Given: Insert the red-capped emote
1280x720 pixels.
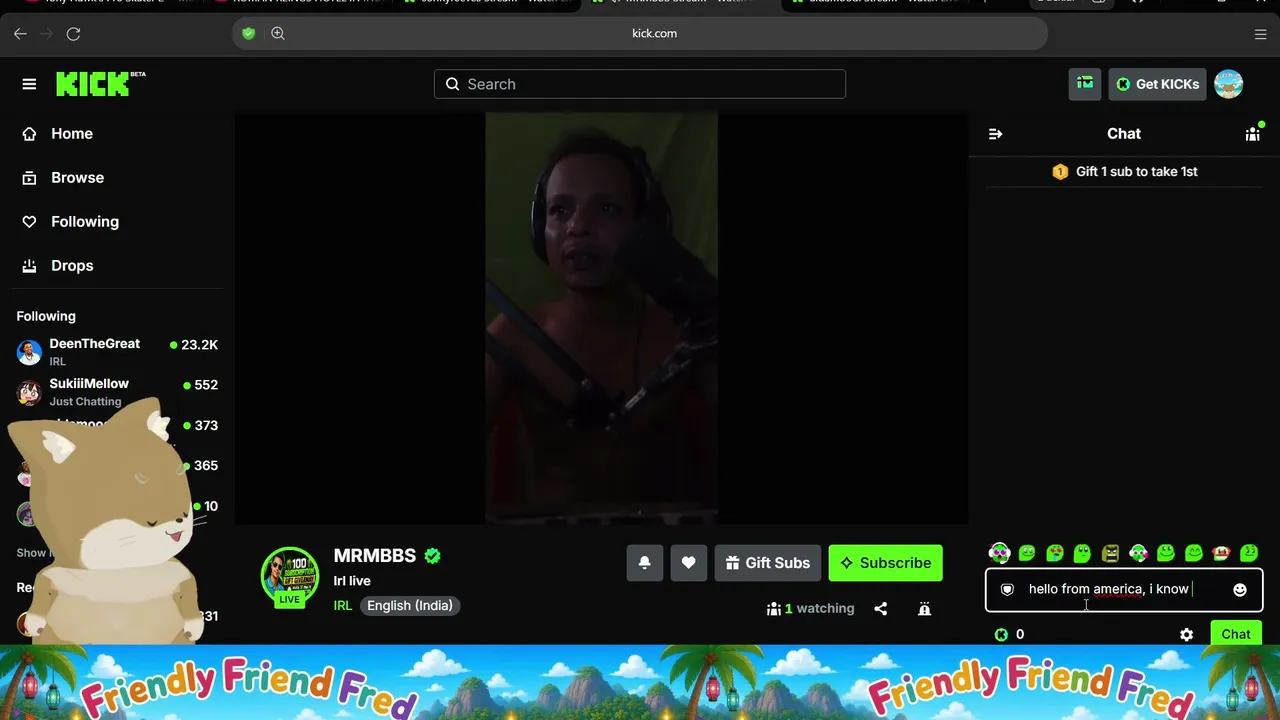Looking at the screenshot, I should [1221, 552].
